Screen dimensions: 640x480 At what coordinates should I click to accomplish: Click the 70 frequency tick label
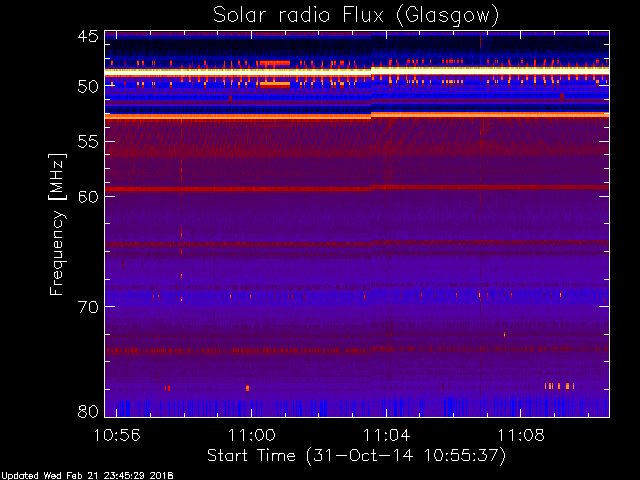(88, 307)
